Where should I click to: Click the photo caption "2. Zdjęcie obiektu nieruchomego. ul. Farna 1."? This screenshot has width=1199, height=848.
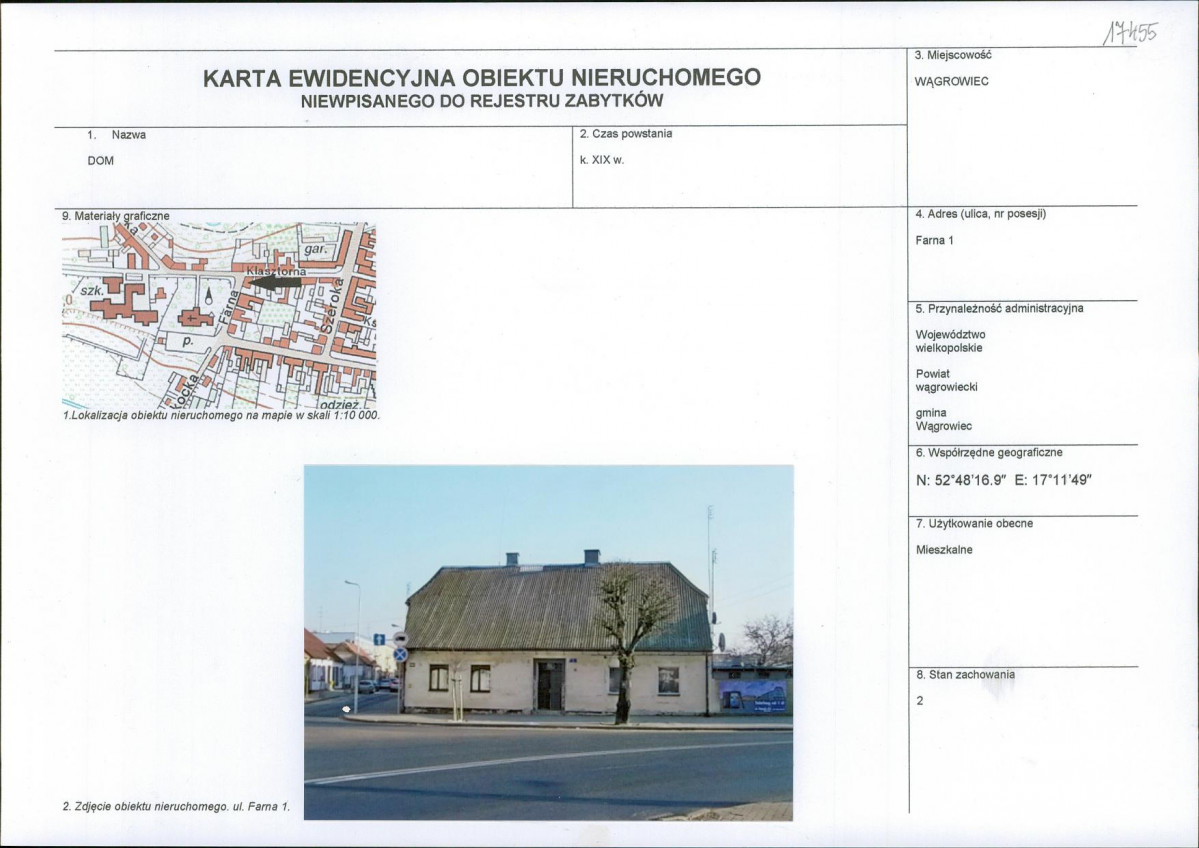coord(177,807)
